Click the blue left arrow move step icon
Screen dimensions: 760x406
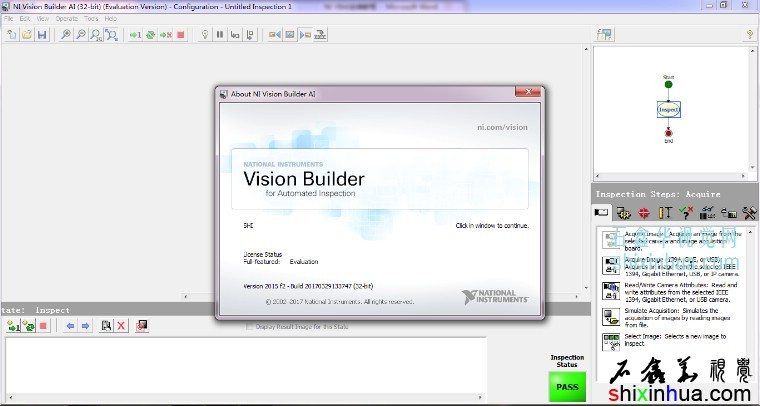tap(69, 326)
